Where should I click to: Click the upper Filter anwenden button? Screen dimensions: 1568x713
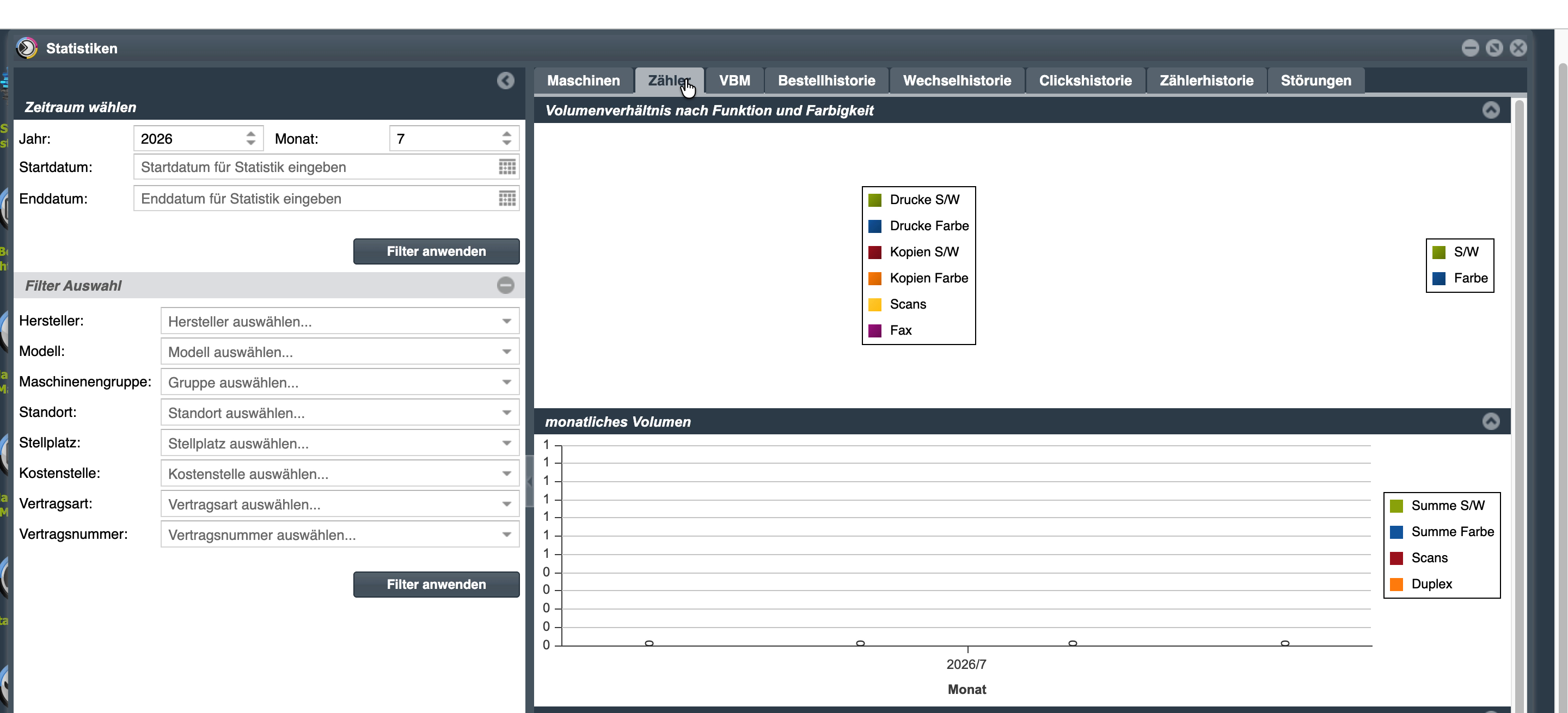point(436,252)
